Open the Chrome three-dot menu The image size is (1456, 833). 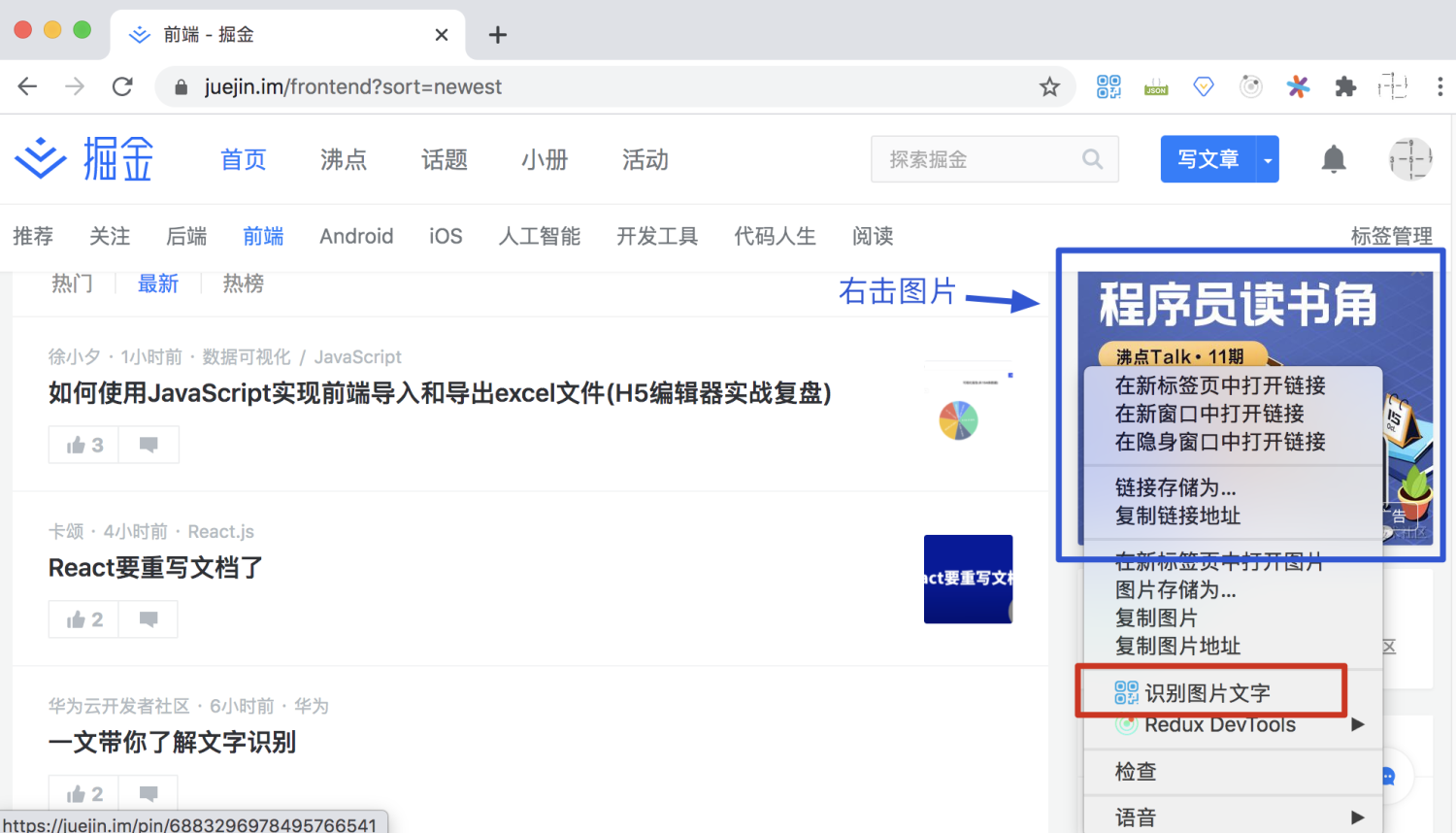pyautogui.click(x=1439, y=86)
